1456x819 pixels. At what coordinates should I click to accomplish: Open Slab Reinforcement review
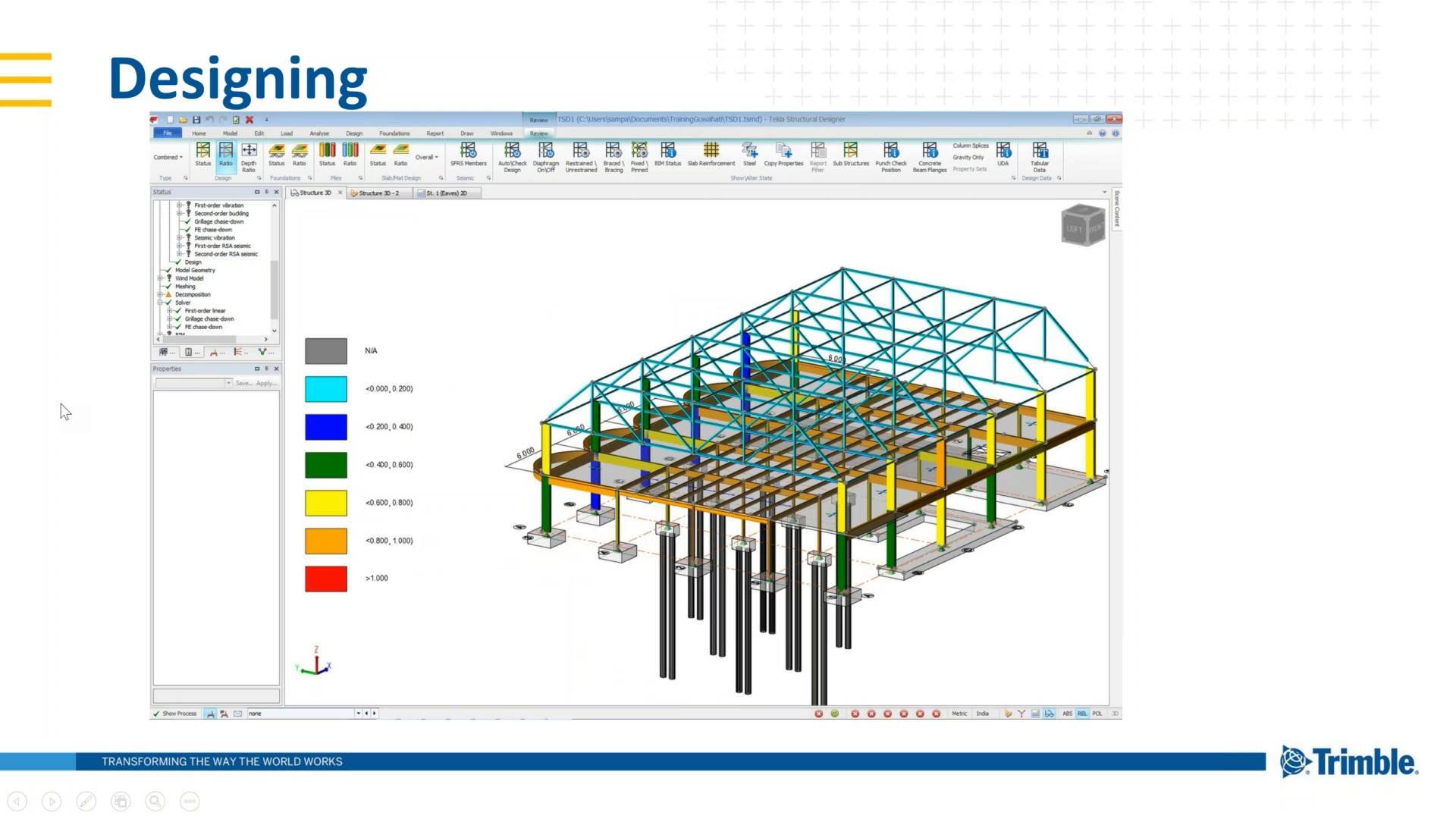coord(711,154)
